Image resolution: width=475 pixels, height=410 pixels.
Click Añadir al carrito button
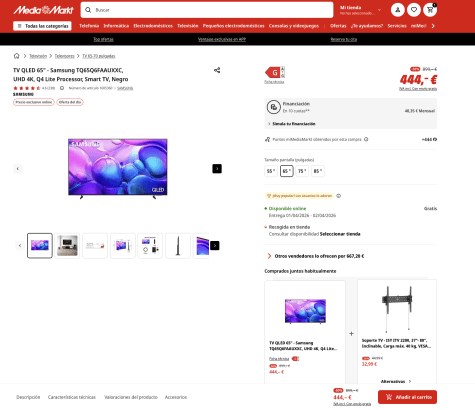(x=407, y=397)
